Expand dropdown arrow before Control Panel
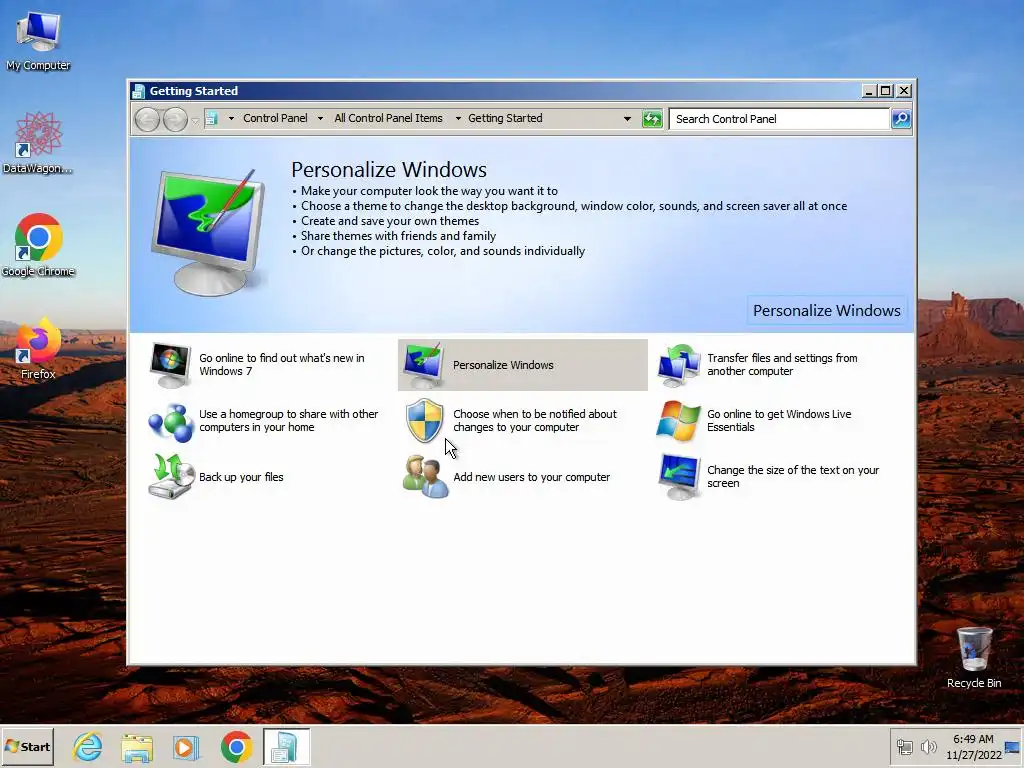1024x768 pixels. (x=231, y=119)
